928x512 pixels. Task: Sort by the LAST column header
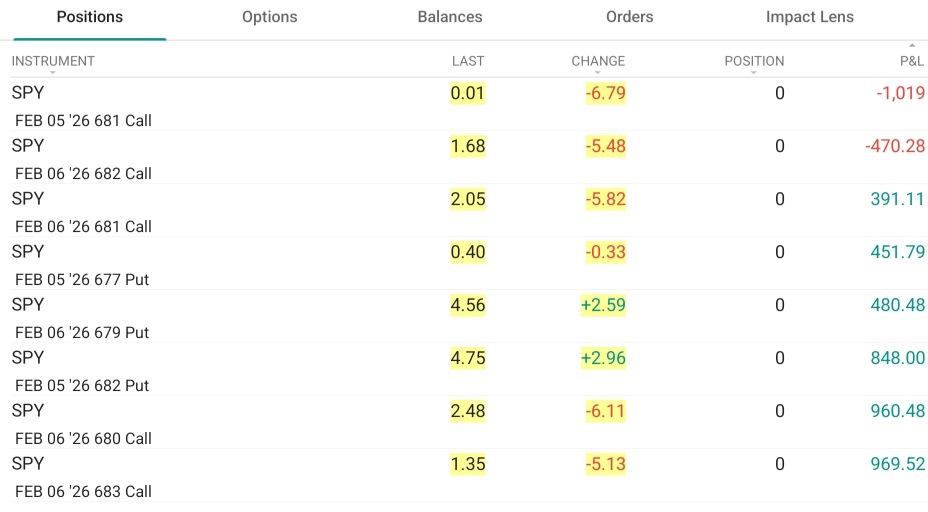click(x=468, y=61)
